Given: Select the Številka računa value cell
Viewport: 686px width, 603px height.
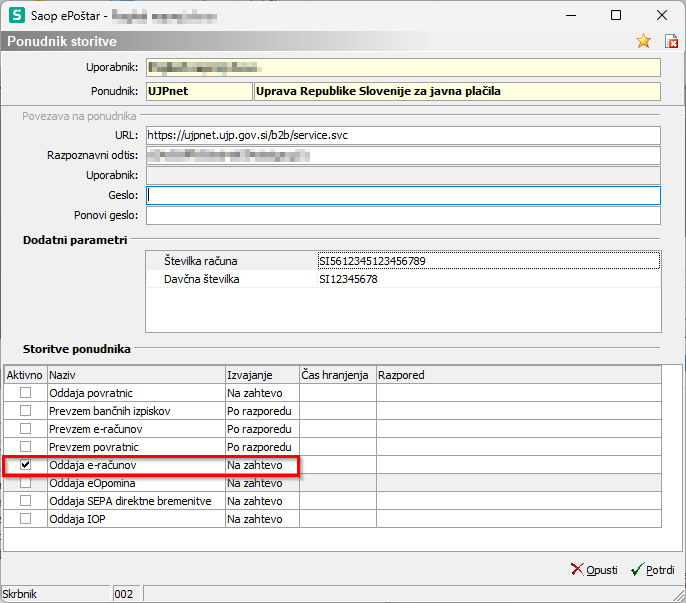Looking at the screenshot, I should [488, 261].
